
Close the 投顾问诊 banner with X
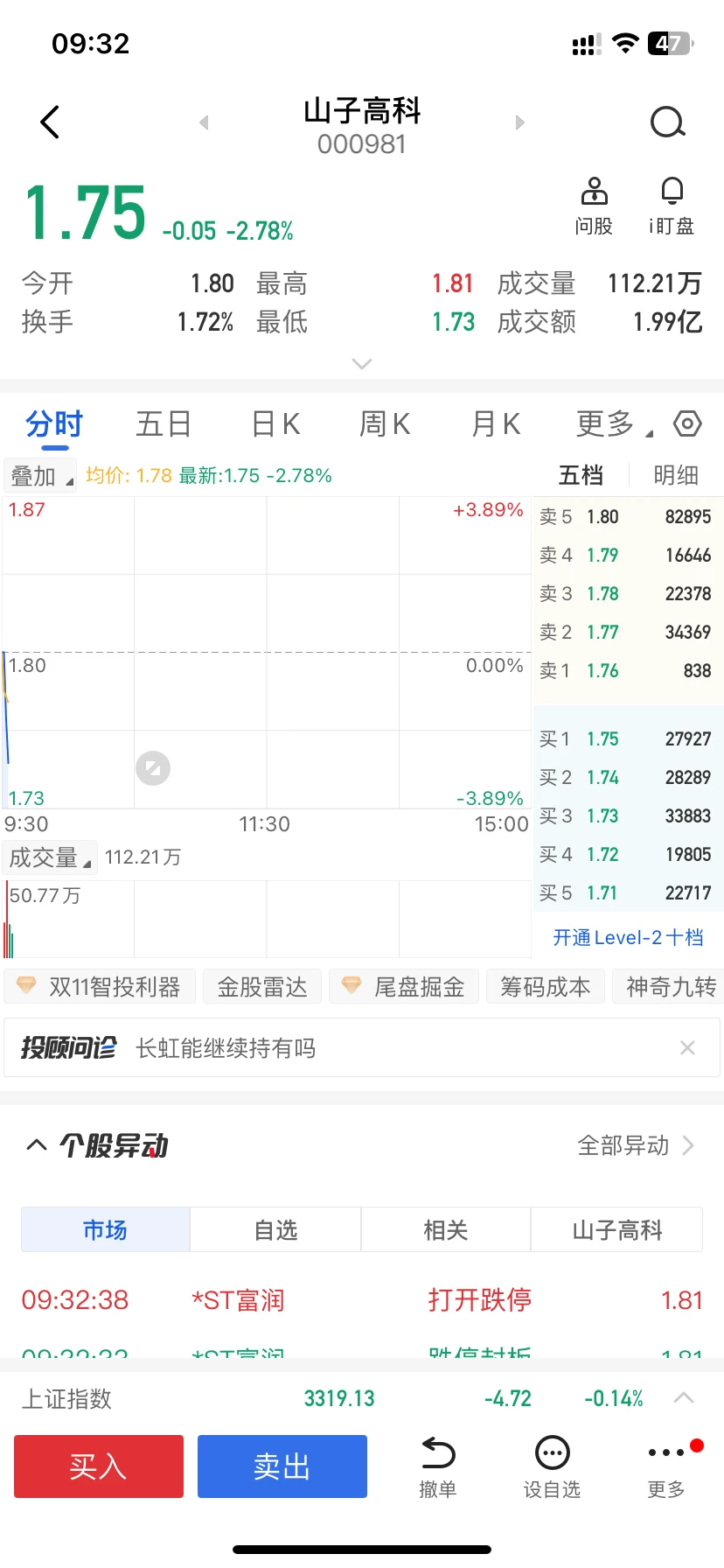(688, 1048)
